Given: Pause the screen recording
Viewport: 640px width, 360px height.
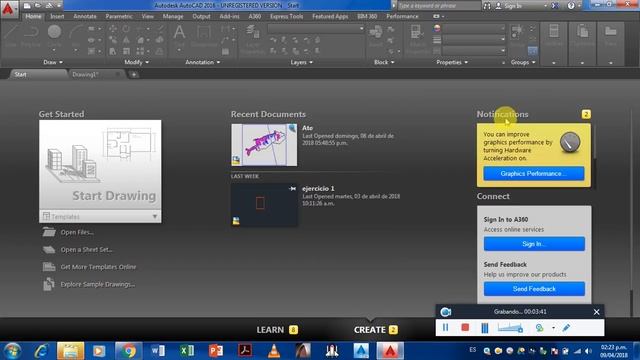Looking at the screenshot, I should pos(445,327).
